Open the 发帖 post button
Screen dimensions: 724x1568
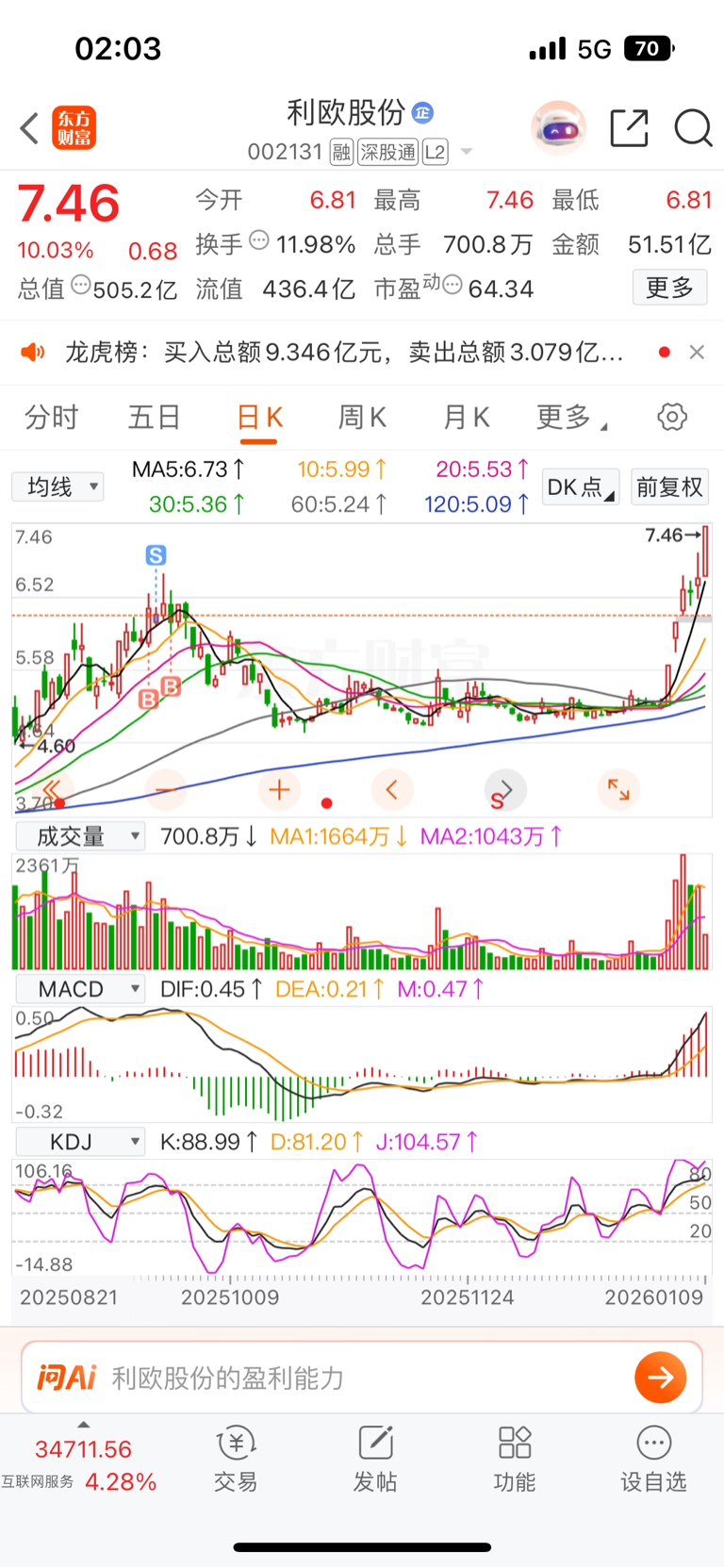tap(375, 1460)
